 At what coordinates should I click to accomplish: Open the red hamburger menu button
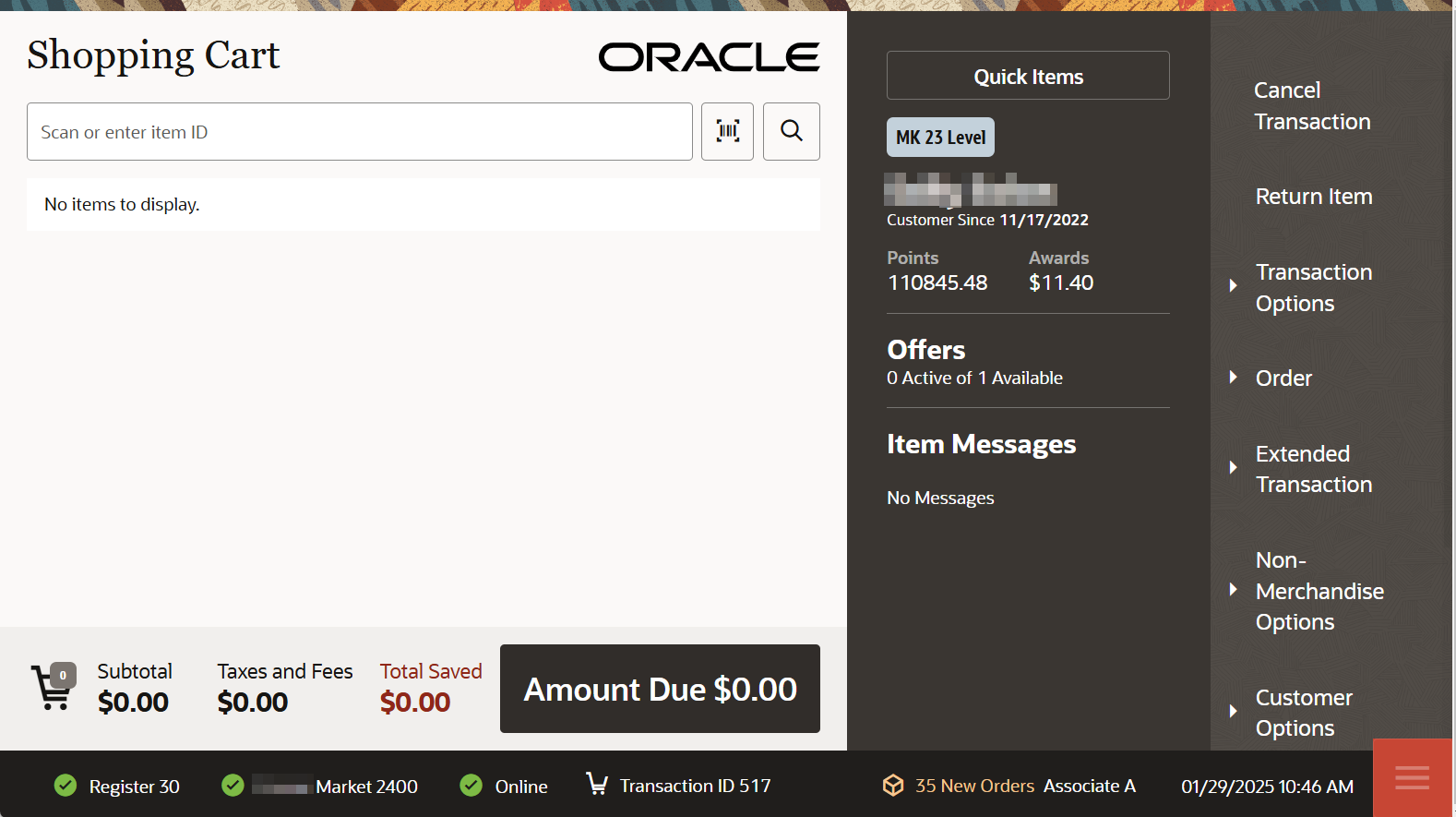point(1412,777)
